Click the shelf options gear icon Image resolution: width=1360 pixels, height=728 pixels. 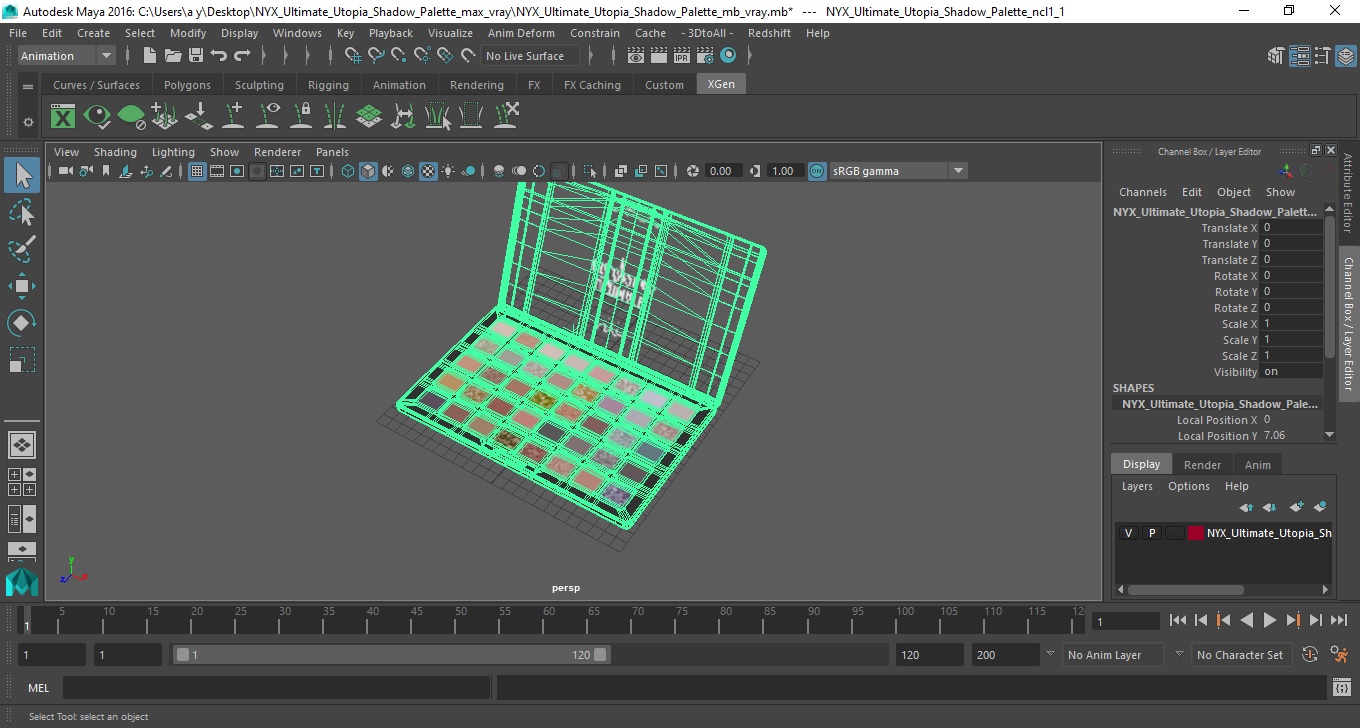pos(28,122)
